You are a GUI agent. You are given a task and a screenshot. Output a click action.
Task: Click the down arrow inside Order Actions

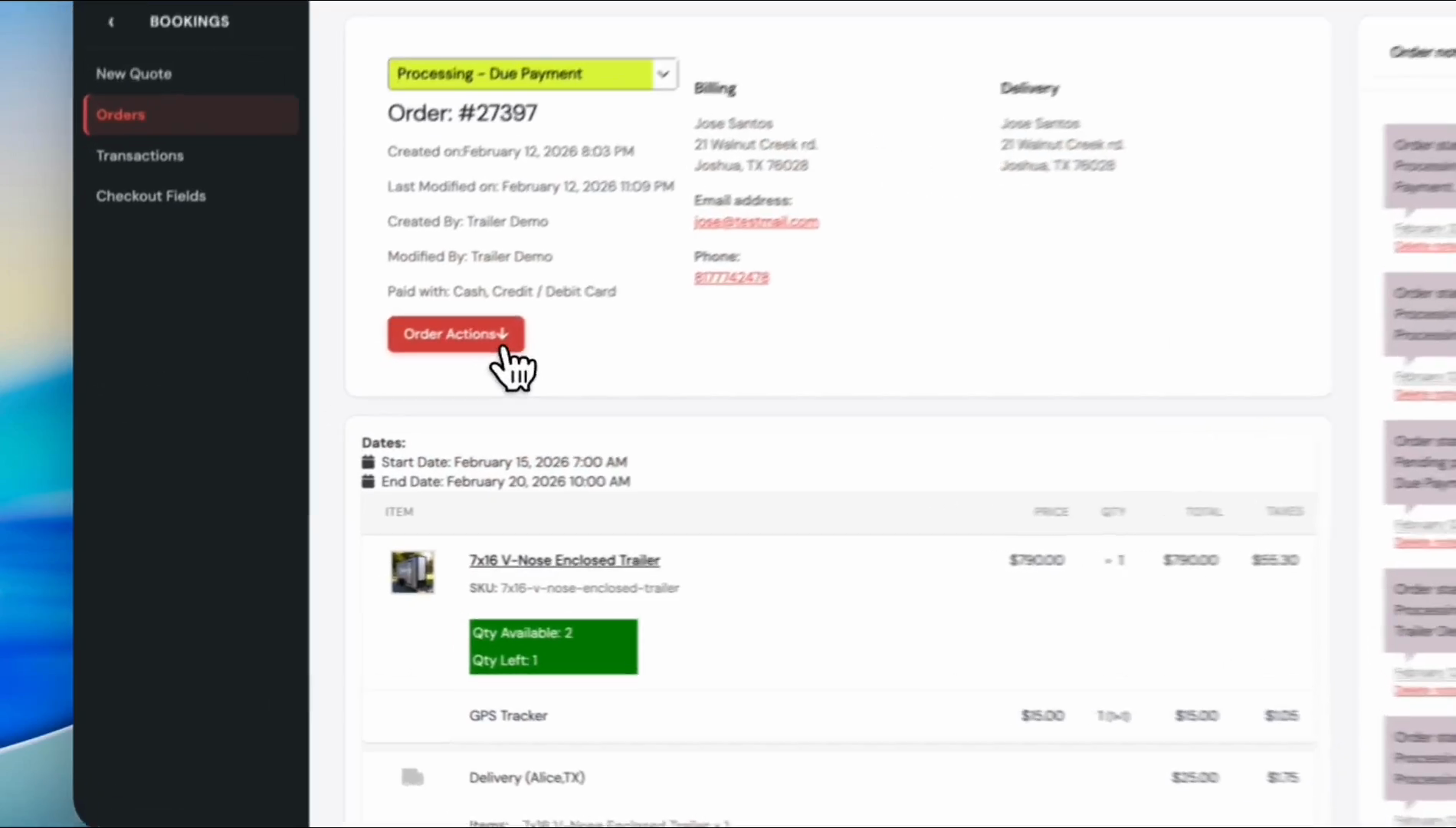click(503, 334)
